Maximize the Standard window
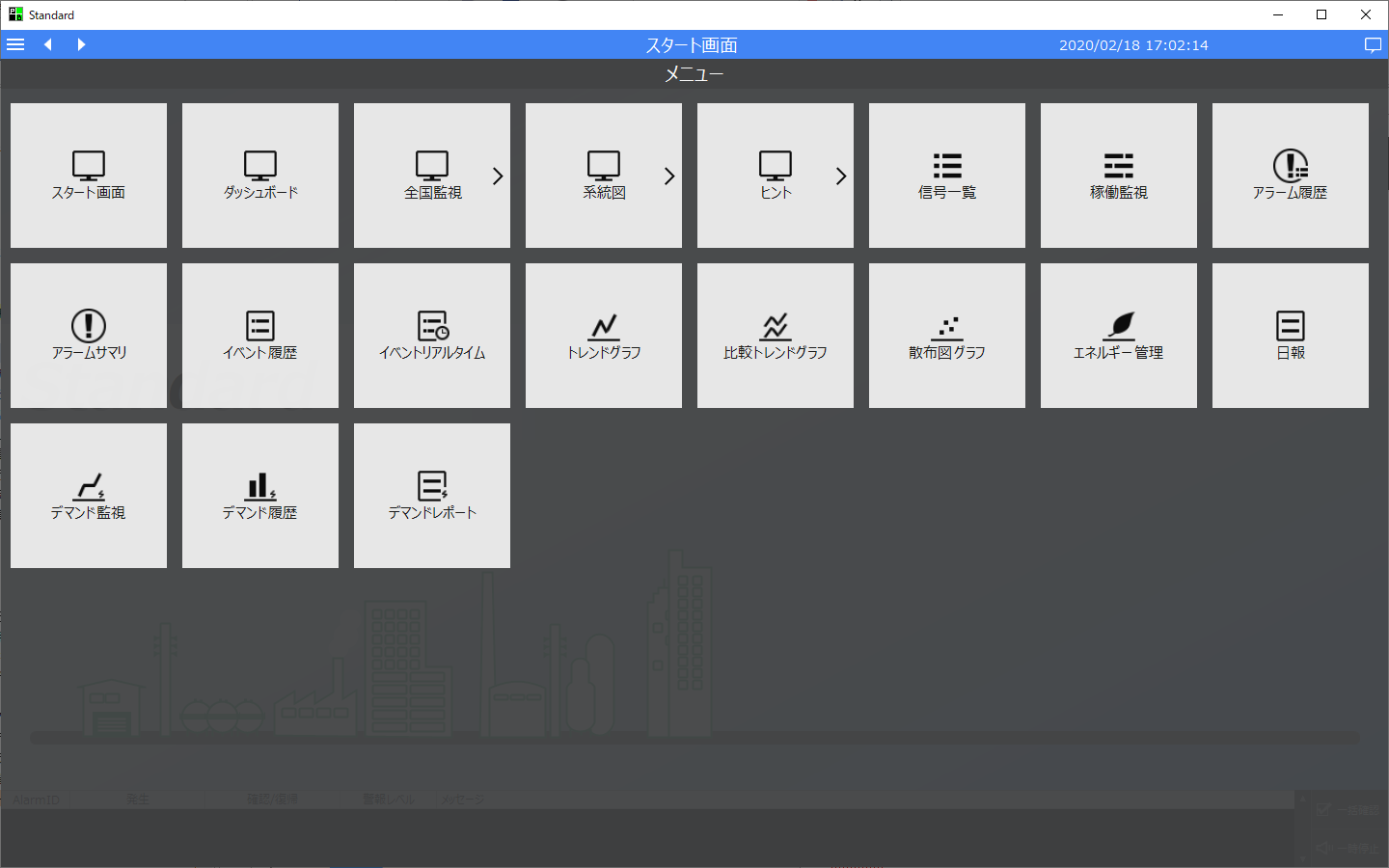 pos(1321,14)
